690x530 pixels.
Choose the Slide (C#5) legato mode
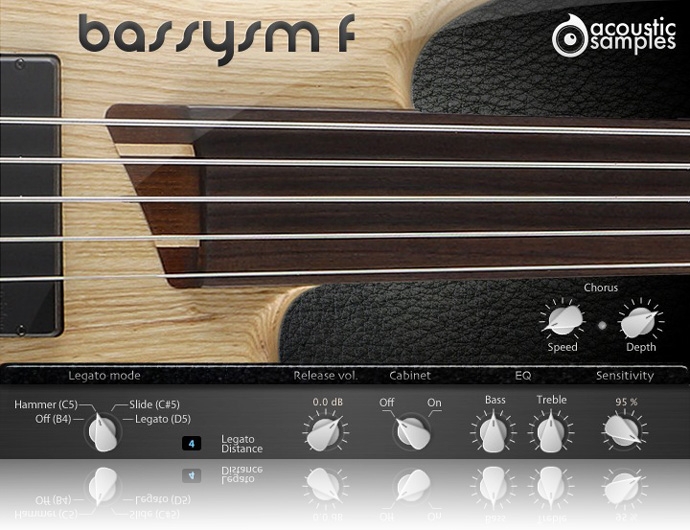click(154, 404)
